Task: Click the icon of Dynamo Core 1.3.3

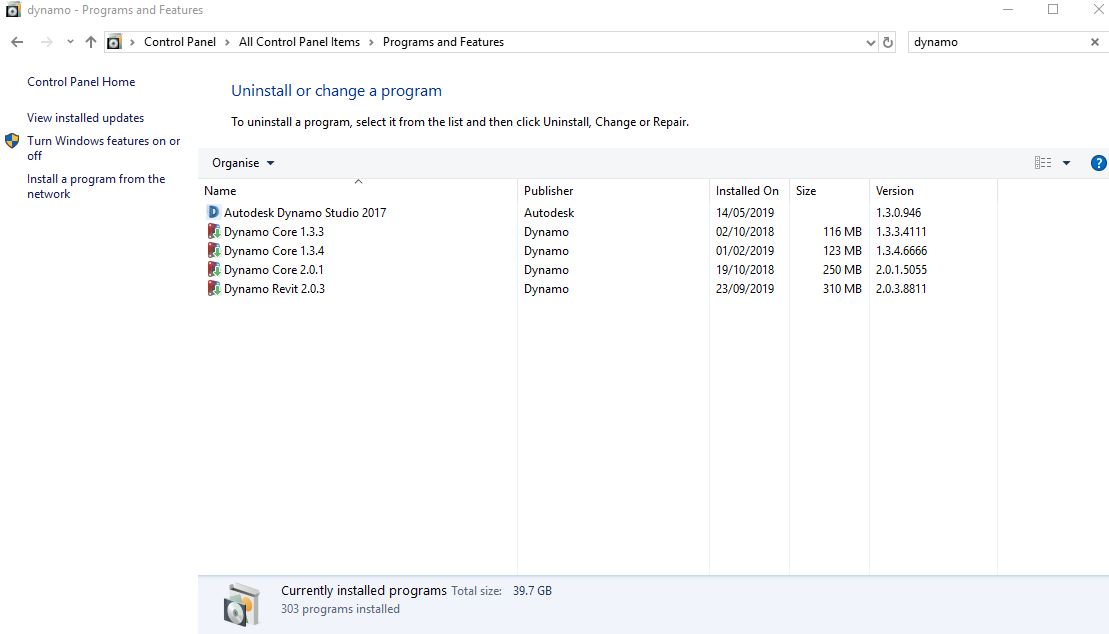Action: click(213, 231)
